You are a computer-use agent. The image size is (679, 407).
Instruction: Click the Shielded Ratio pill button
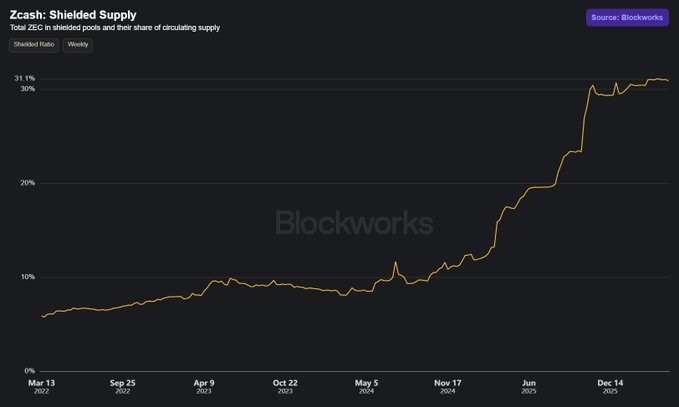tap(34, 45)
